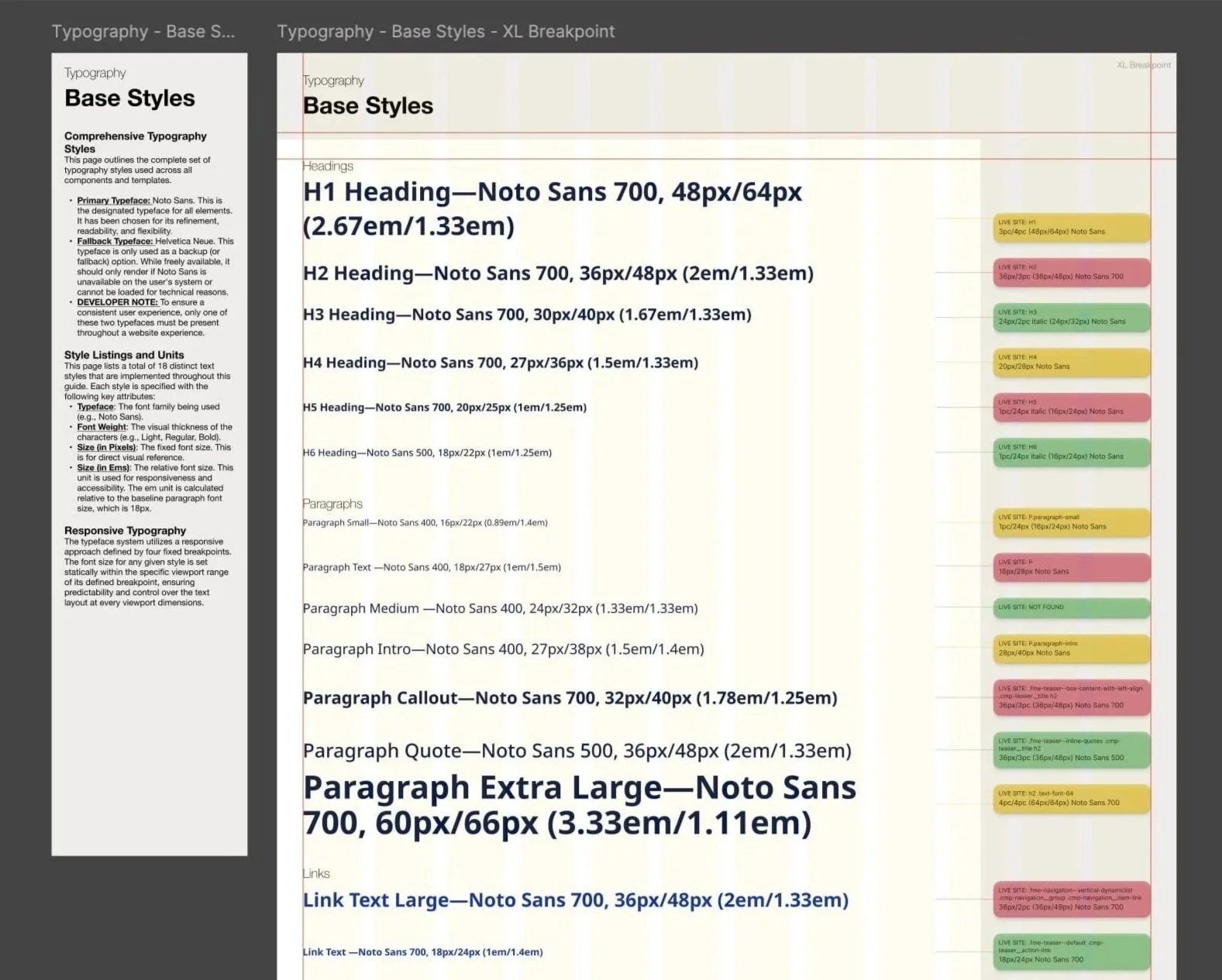Image resolution: width=1222 pixels, height=980 pixels.
Task: Click the underlined 'Fallback Typeface:' label
Action: [115, 241]
